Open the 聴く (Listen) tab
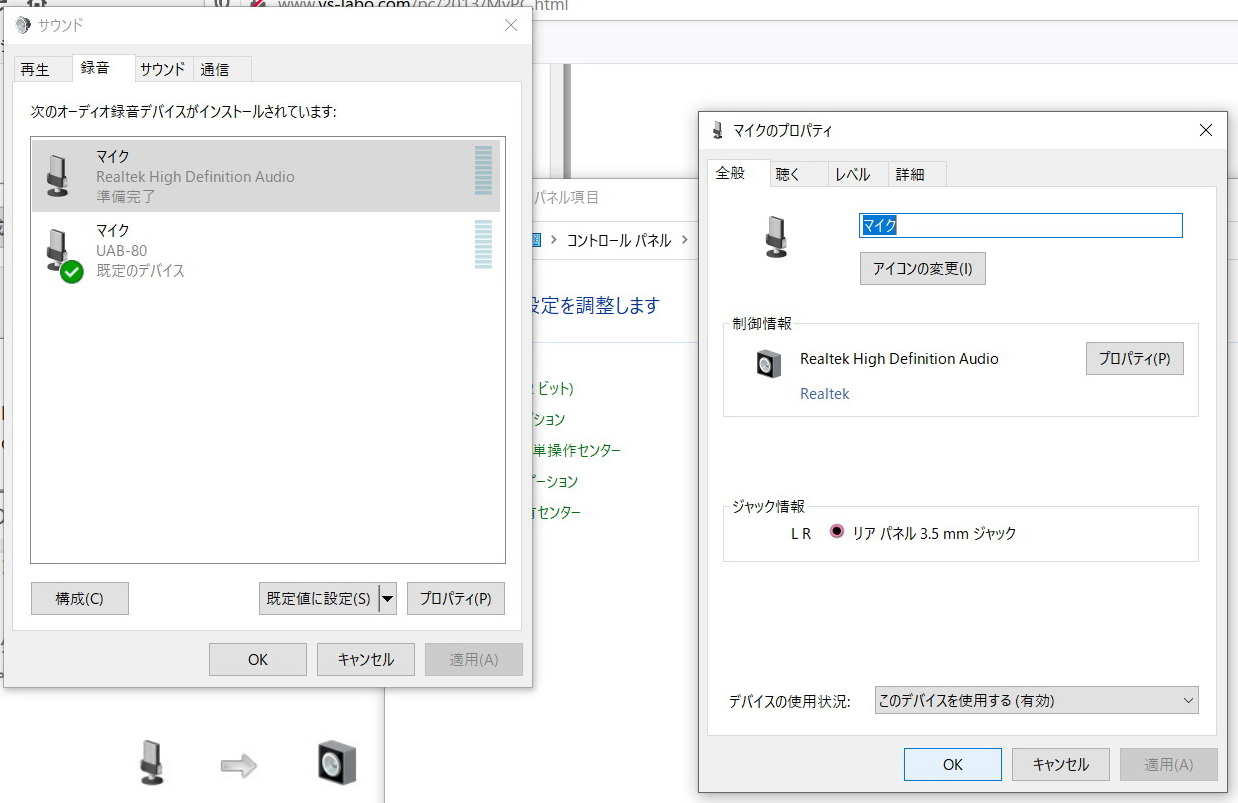 coord(788,174)
